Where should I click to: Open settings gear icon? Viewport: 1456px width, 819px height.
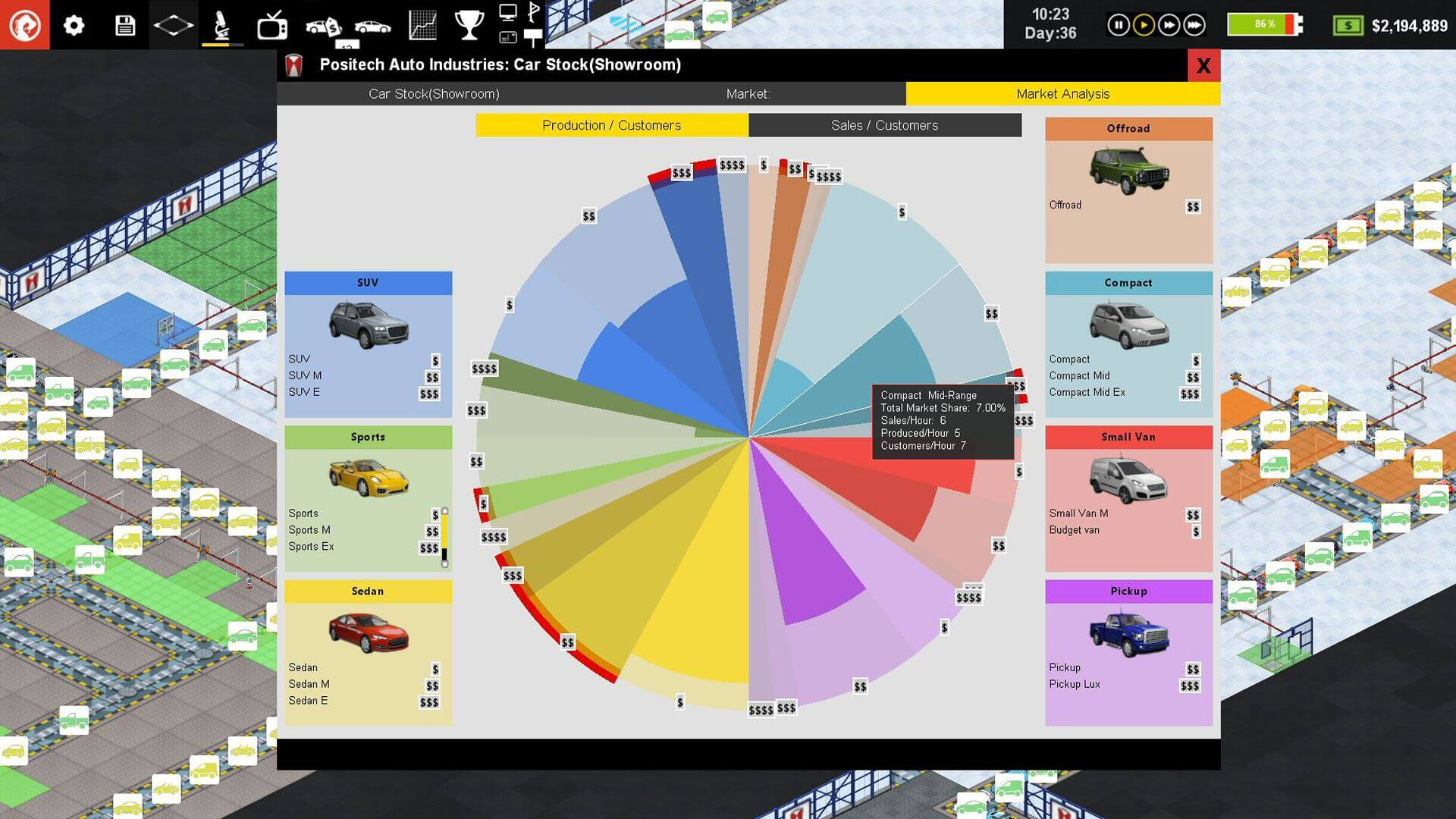coord(74,25)
